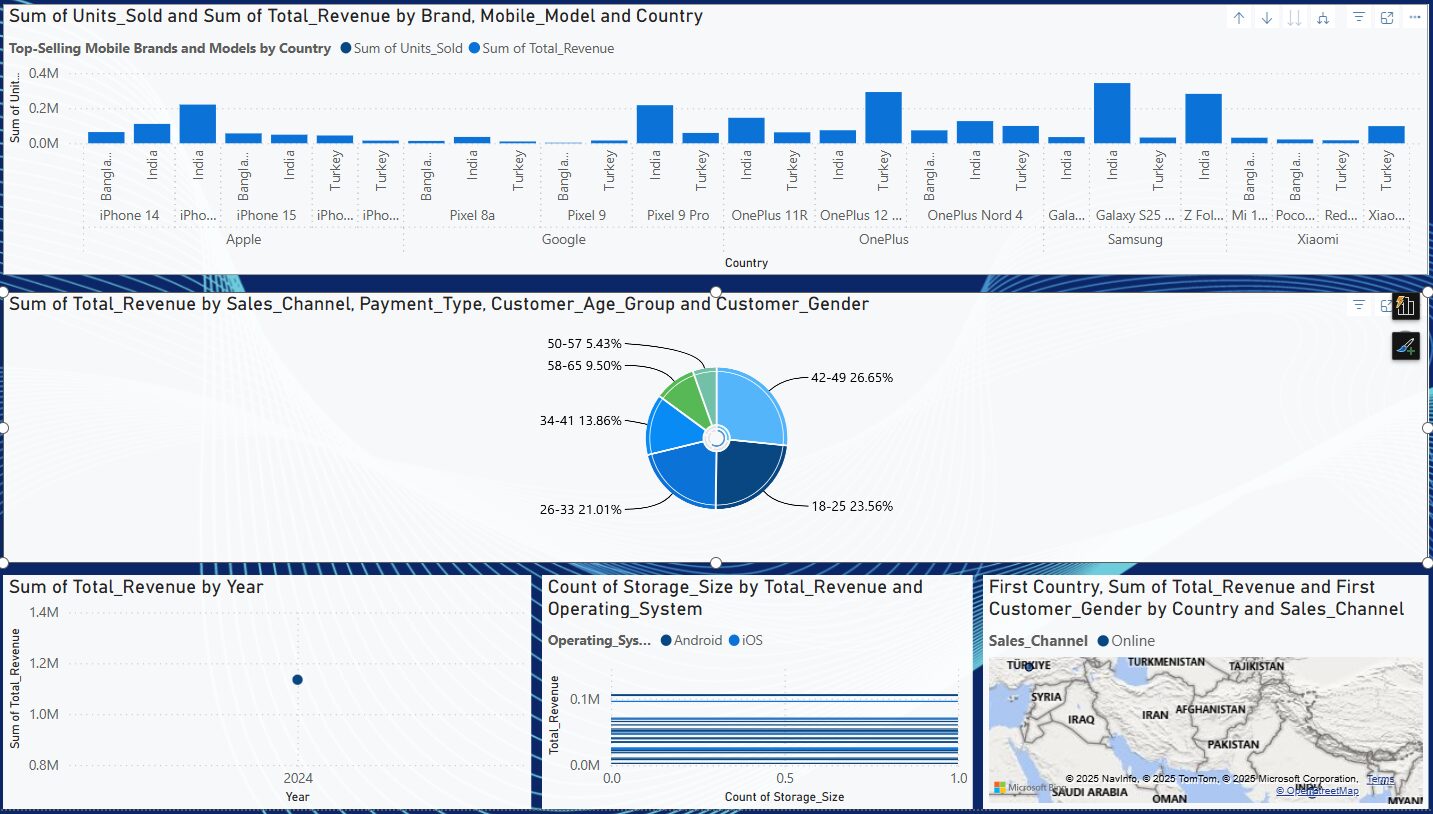Screen dimensions: 1433x814
Task: Click the iPhone 15 axis label
Action: (x=266, y=215)
